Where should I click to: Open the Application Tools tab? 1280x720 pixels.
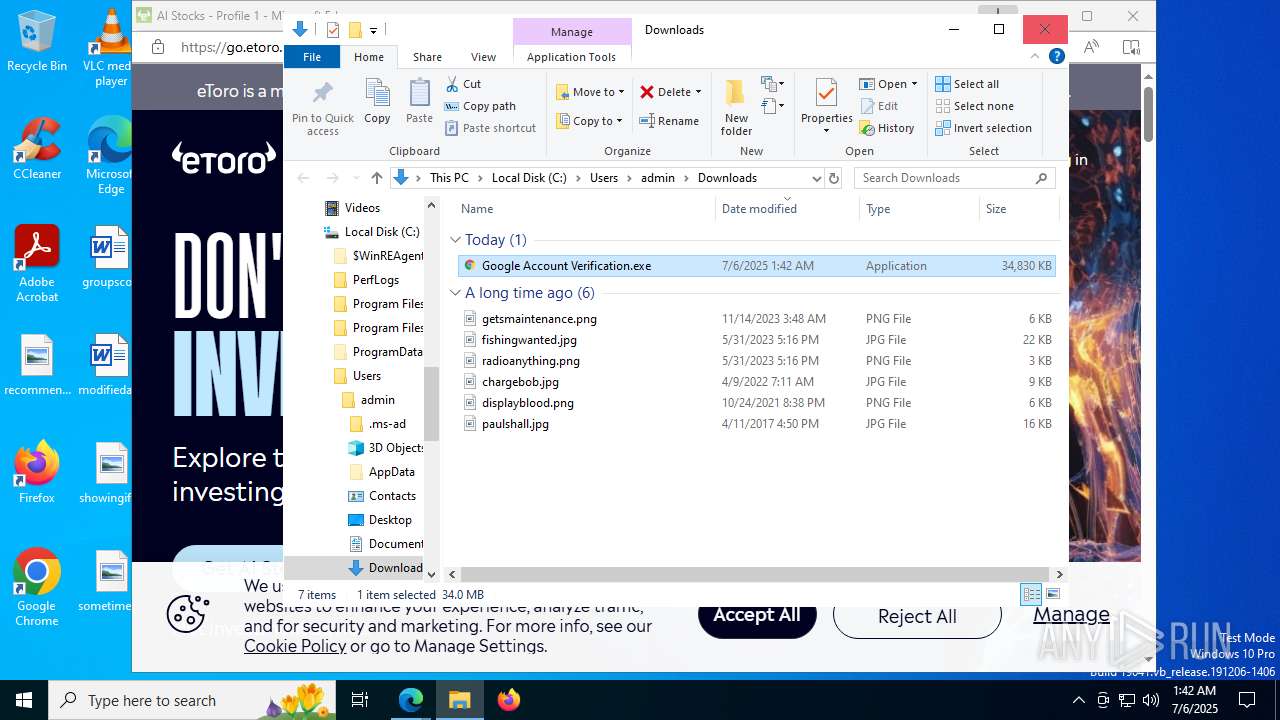coord(571,57)
